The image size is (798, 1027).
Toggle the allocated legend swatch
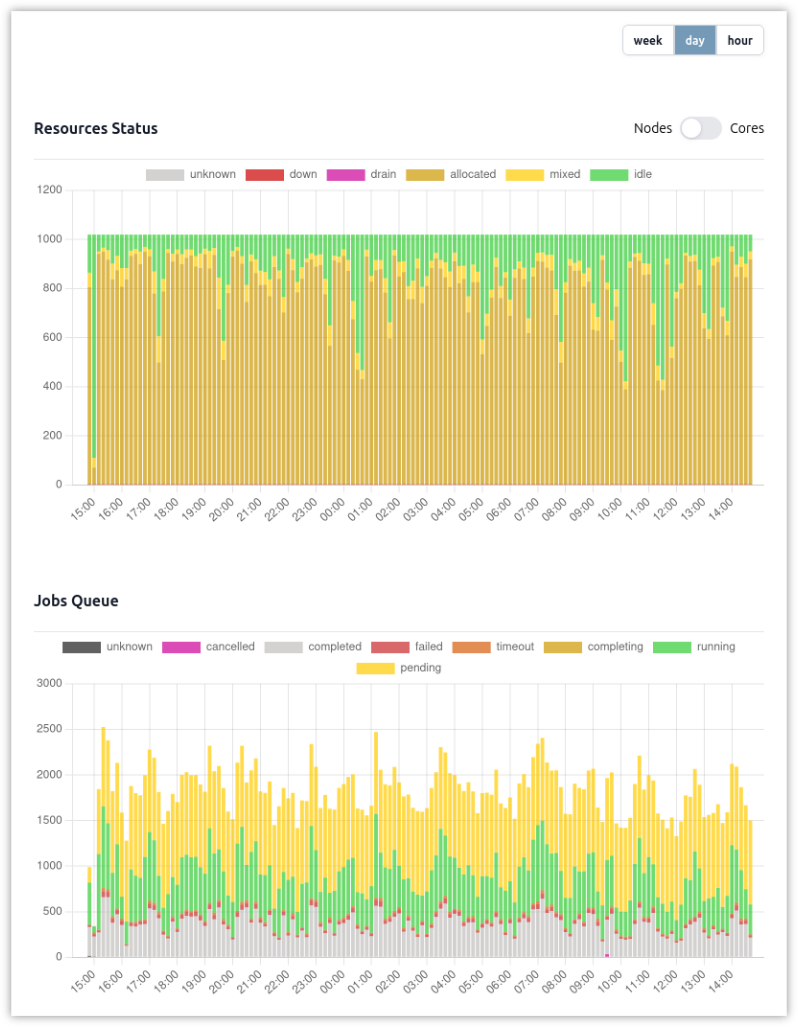point(425,175)
